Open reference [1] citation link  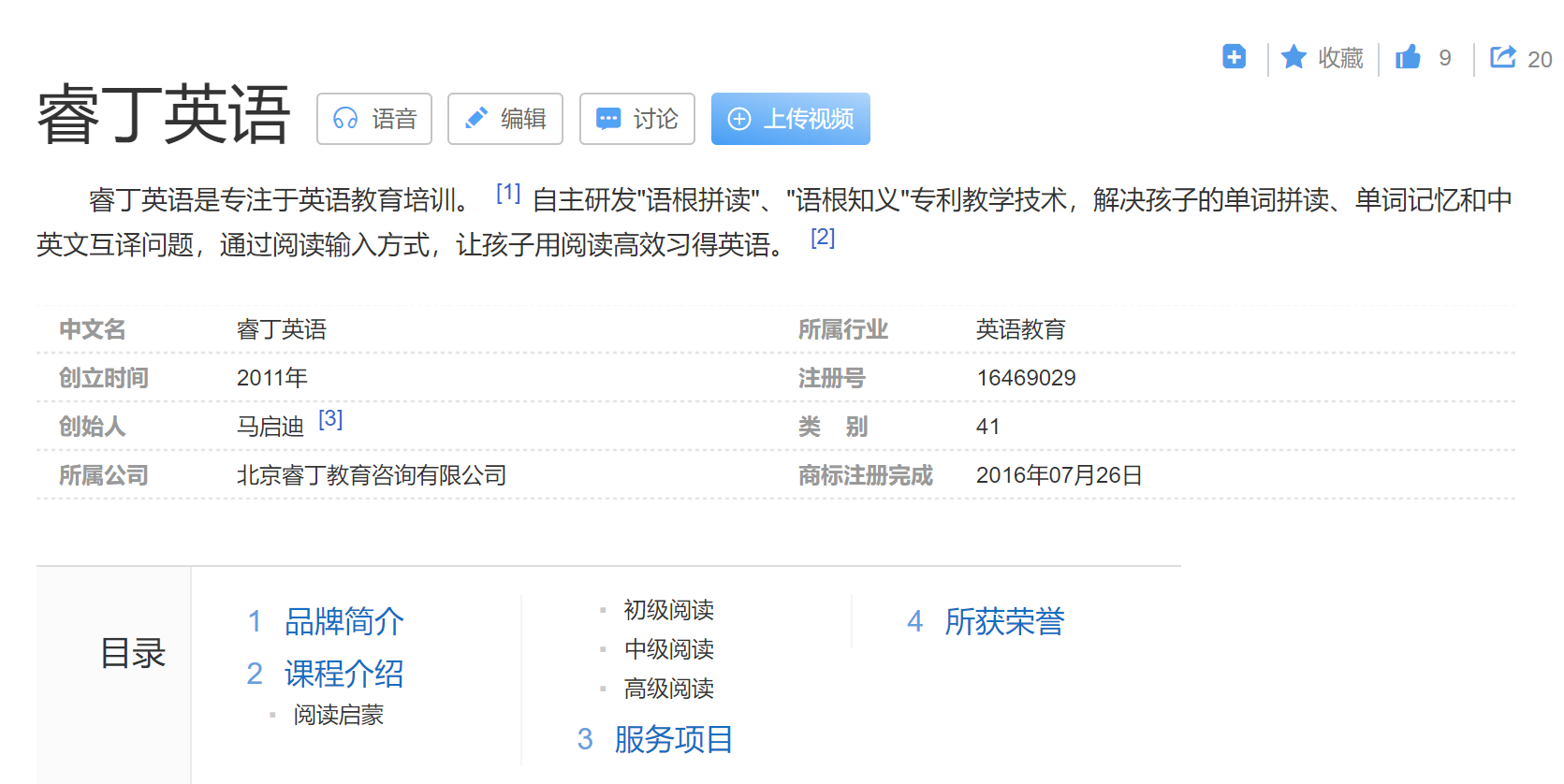[508, 193]
